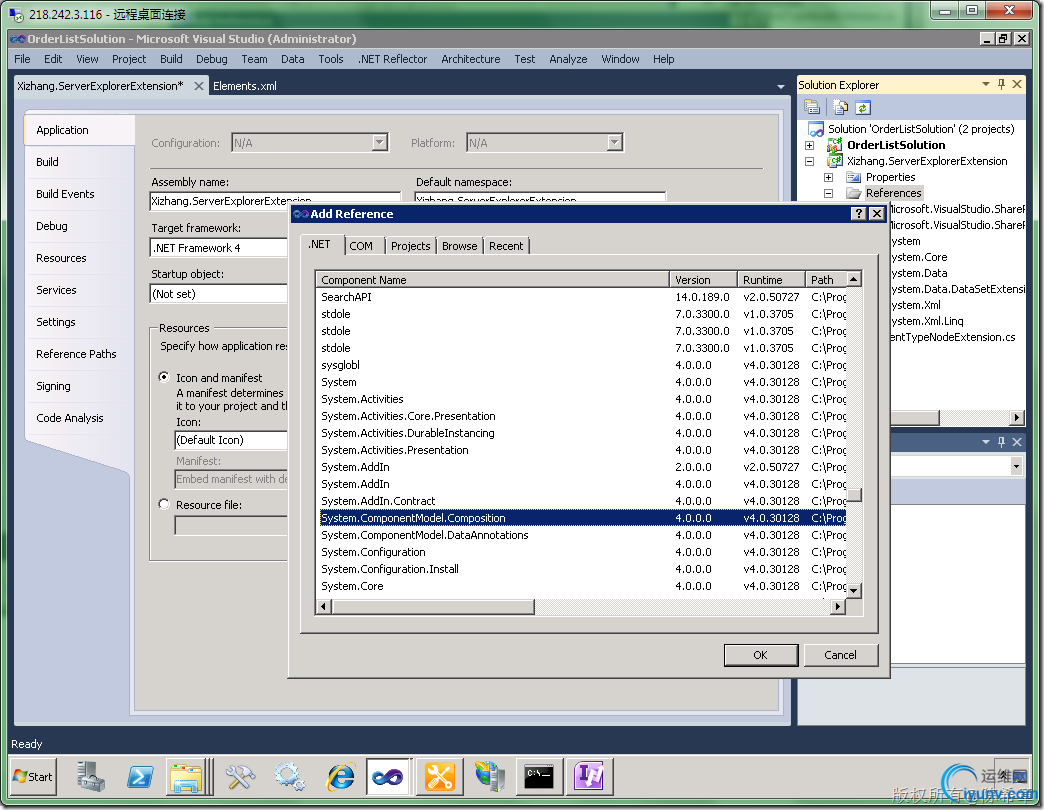Launch Internet Explorer from the taskbar
The width and height of the screenshot is (1044, 810).
pyautogui.click(x=340, y=776)
